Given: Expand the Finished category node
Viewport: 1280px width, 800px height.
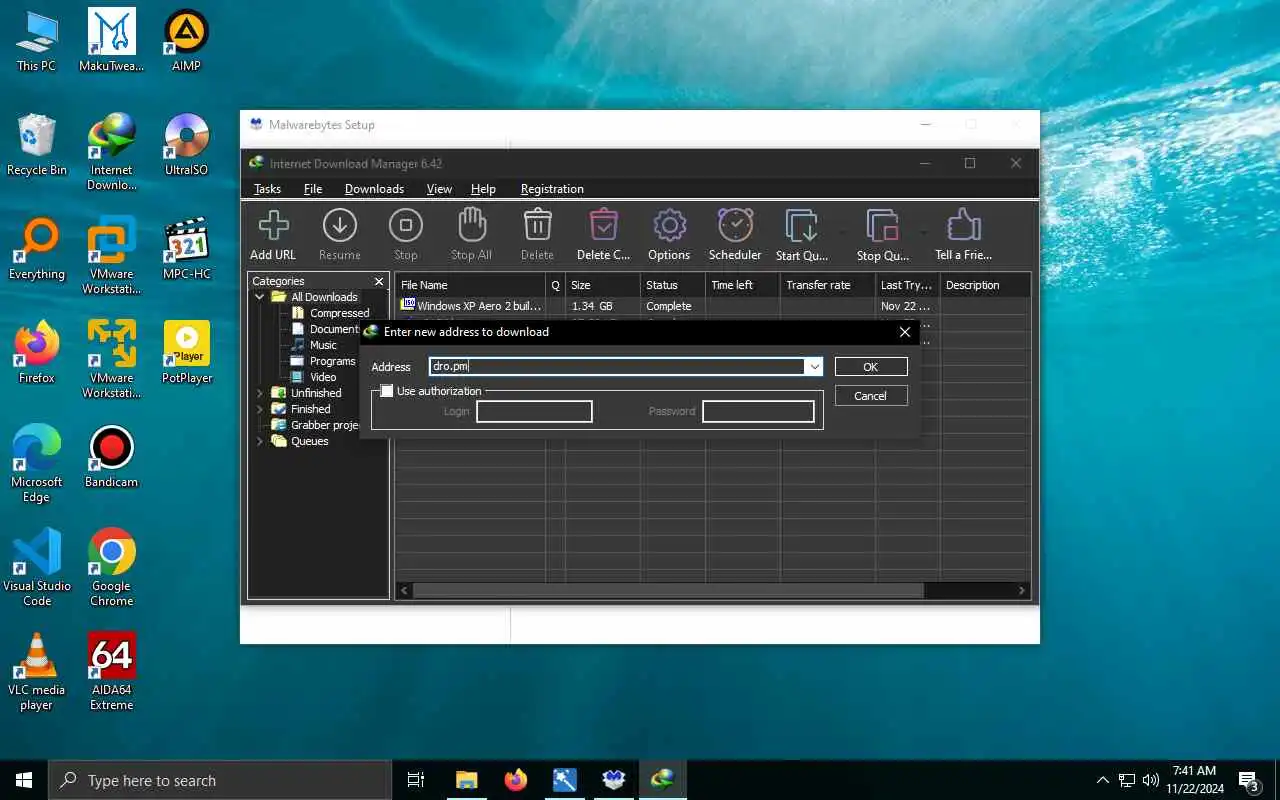Looking at the screenshot, I should click(x=260, y=409).
